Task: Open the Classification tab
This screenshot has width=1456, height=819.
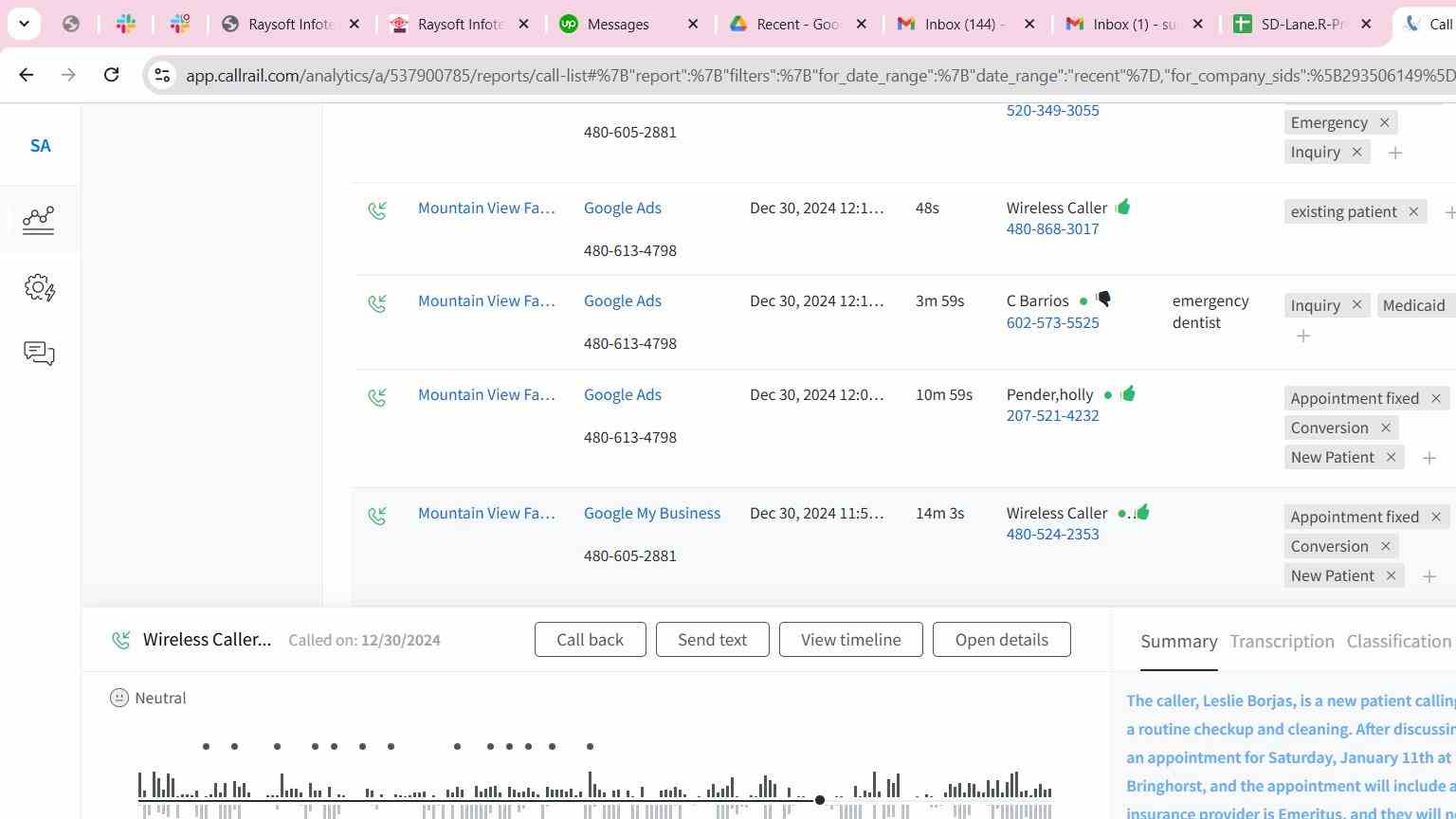Action: pos(1399,642)
